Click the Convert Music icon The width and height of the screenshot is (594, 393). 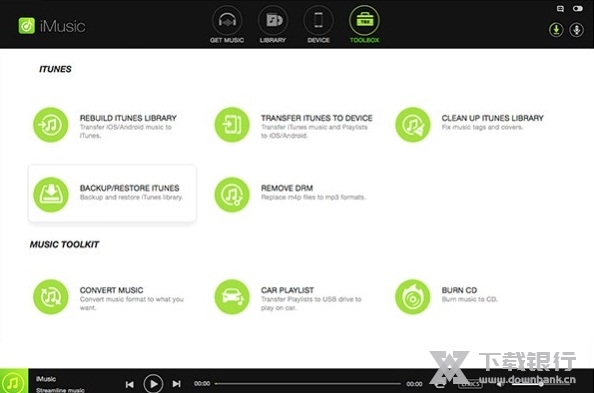[51, 297]
